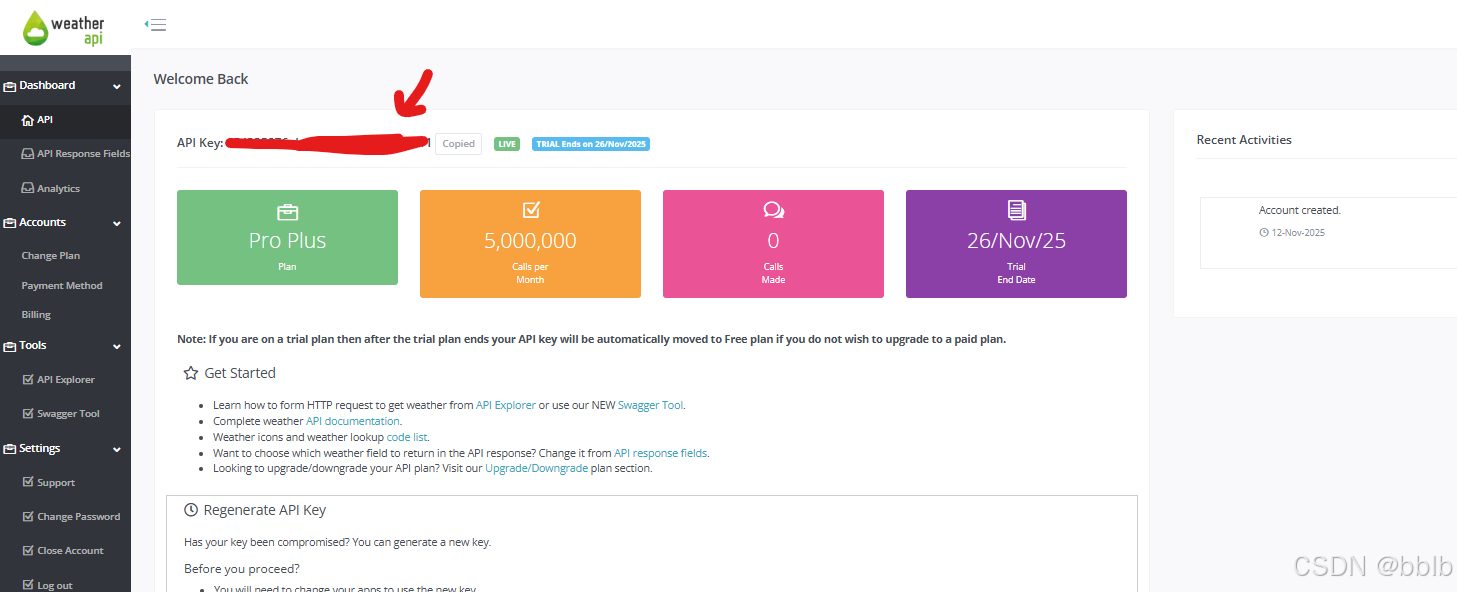Click the Swagger Tool checkmark icon
1457x592 pixels.
point(28,414)
